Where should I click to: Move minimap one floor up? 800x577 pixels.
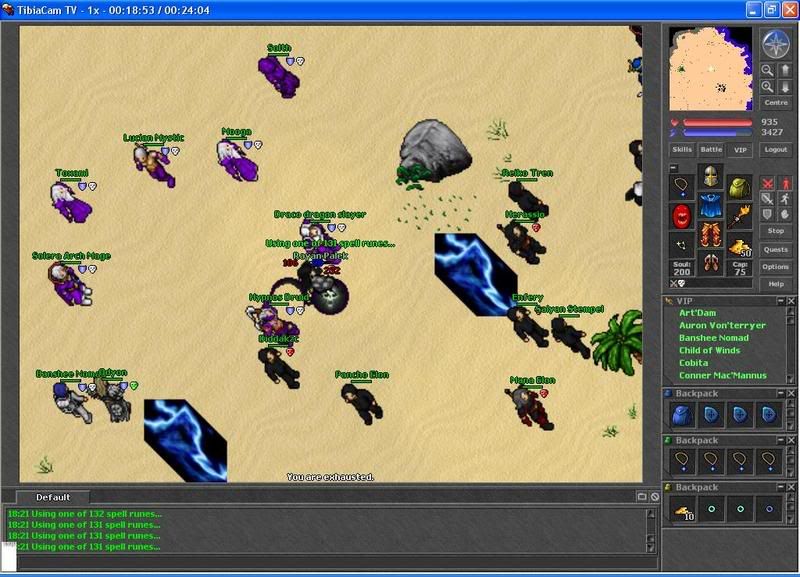coord(785,70)
